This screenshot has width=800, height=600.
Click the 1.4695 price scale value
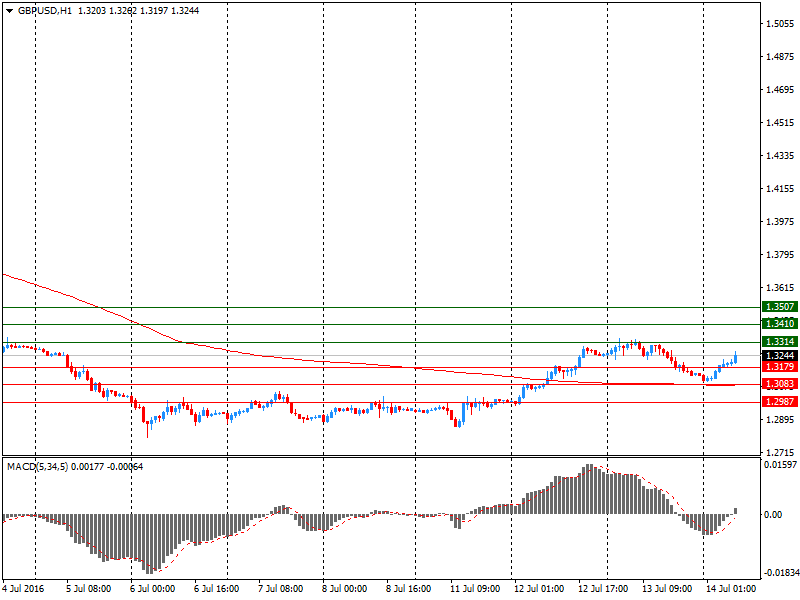(780, 90)
